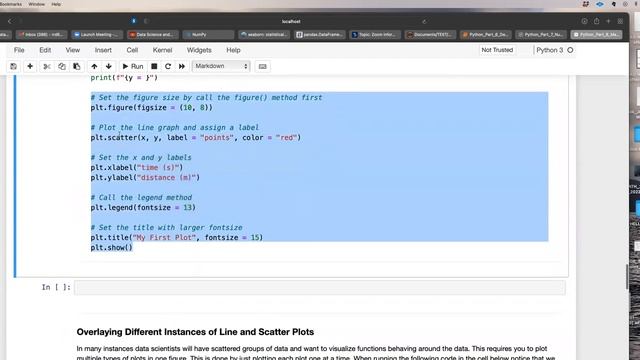Switch to the Python_Part_6 browser tab

[486, 35]
